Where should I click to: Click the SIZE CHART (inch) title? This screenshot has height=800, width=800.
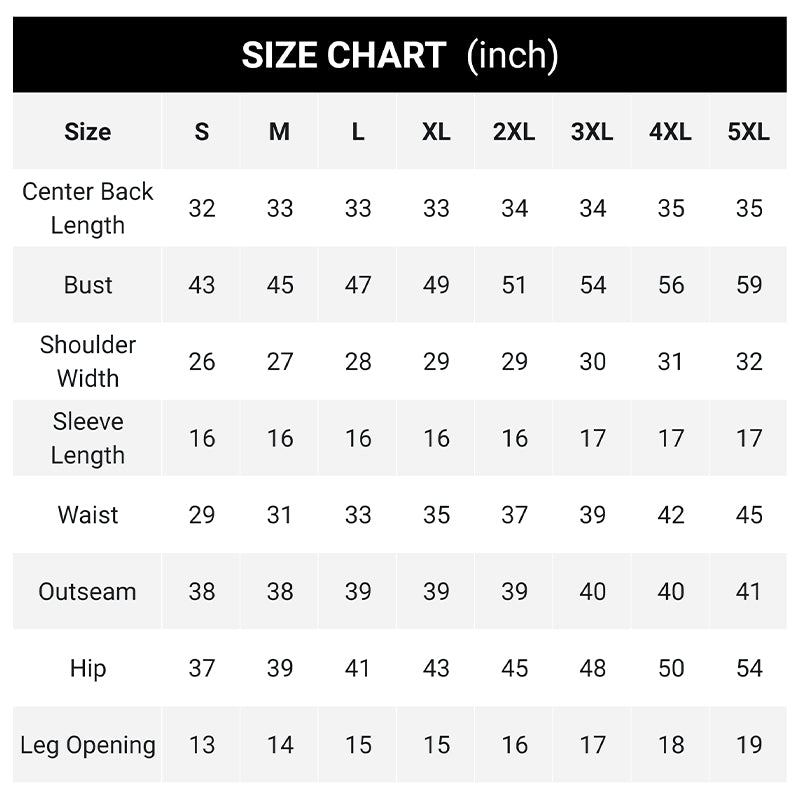(400, 55)
